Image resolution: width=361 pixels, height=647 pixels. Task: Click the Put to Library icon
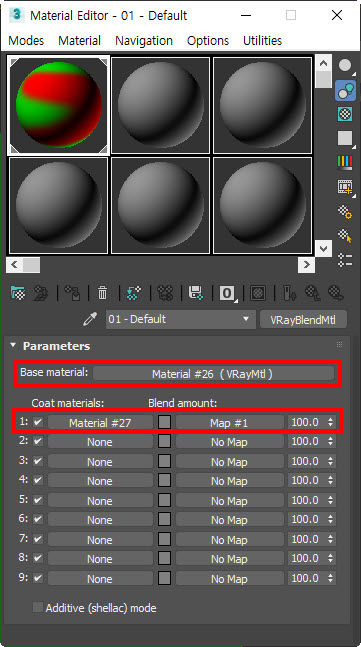click(196, 293)
